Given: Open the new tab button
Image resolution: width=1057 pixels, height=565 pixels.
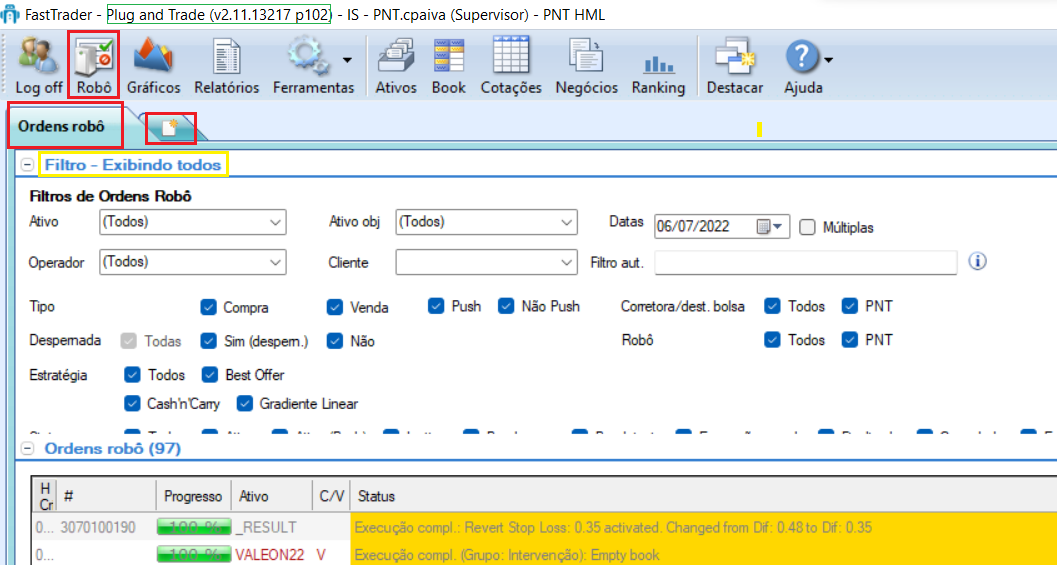Looking at the screenshot, I should tap(170, 127).
